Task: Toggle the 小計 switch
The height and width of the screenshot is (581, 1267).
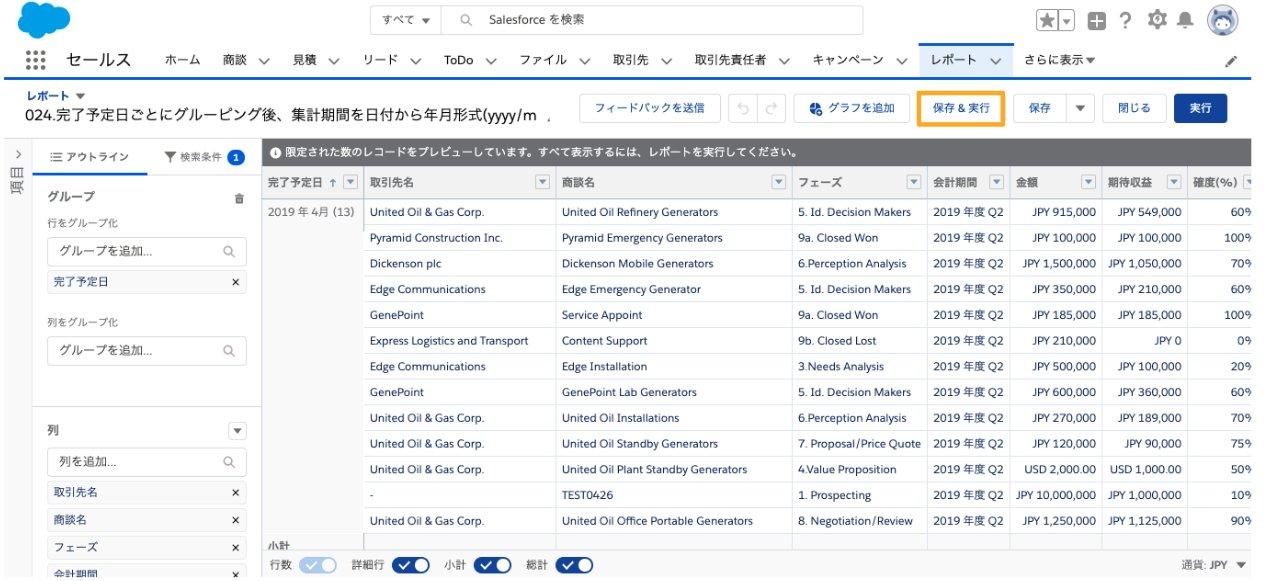Action: (x=492, y=565)
